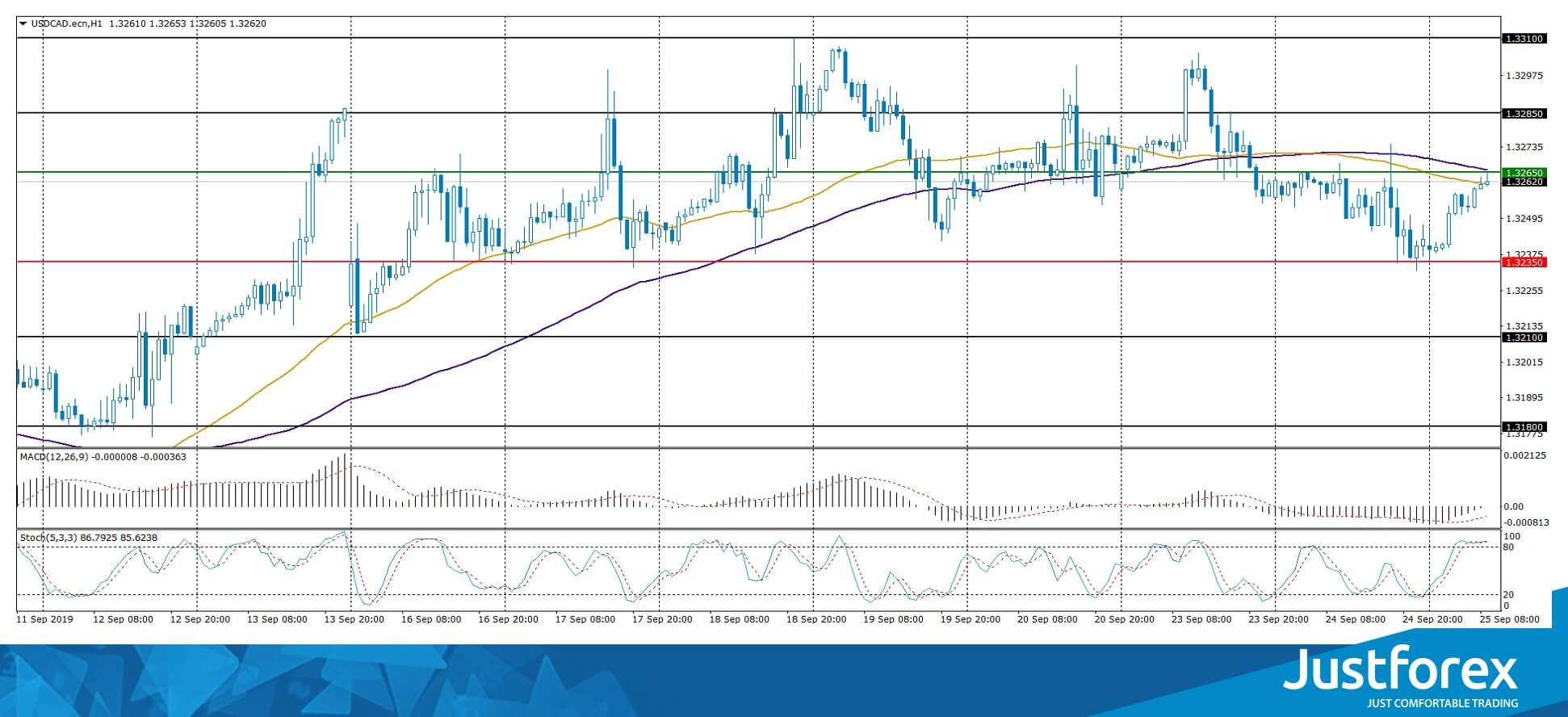Screen dimensions: 1568x717
Task: Click the triangle arrow beside USDCAD.ecn,H1
Action: point(23,23)
